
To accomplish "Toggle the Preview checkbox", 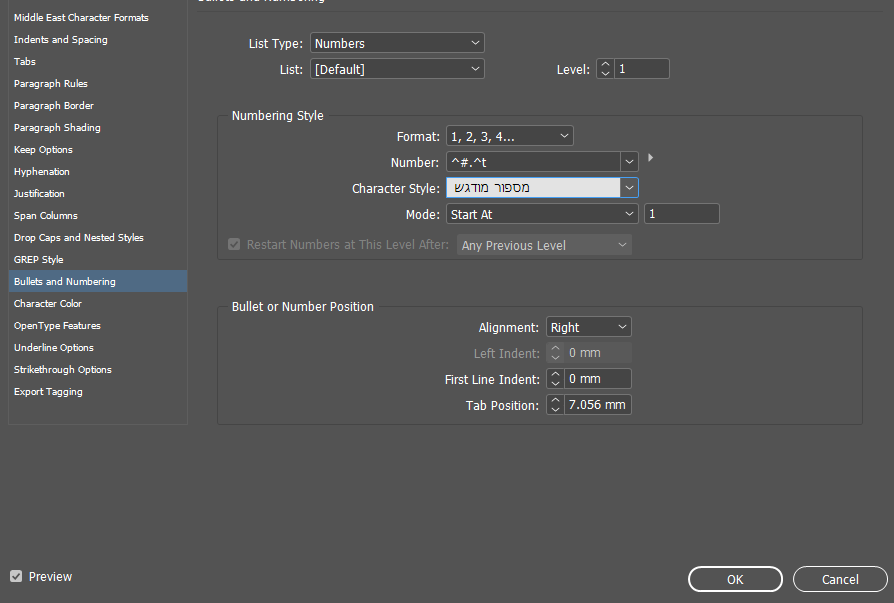I will (x=16, y=576).
